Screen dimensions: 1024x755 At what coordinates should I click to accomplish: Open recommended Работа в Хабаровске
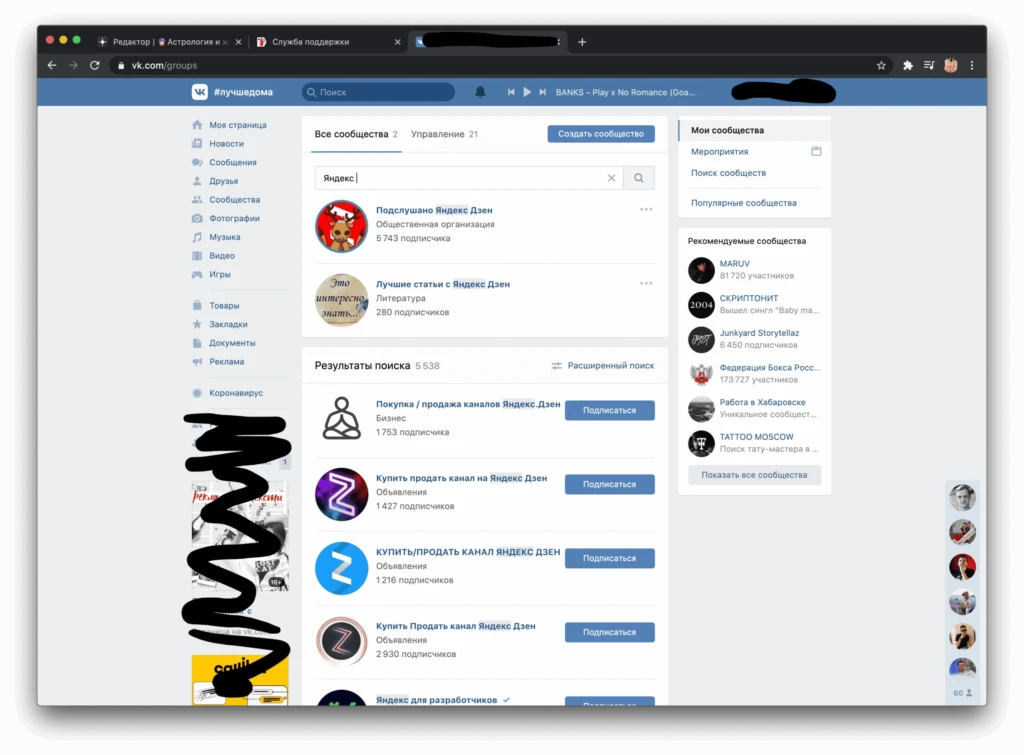point(762,402)
